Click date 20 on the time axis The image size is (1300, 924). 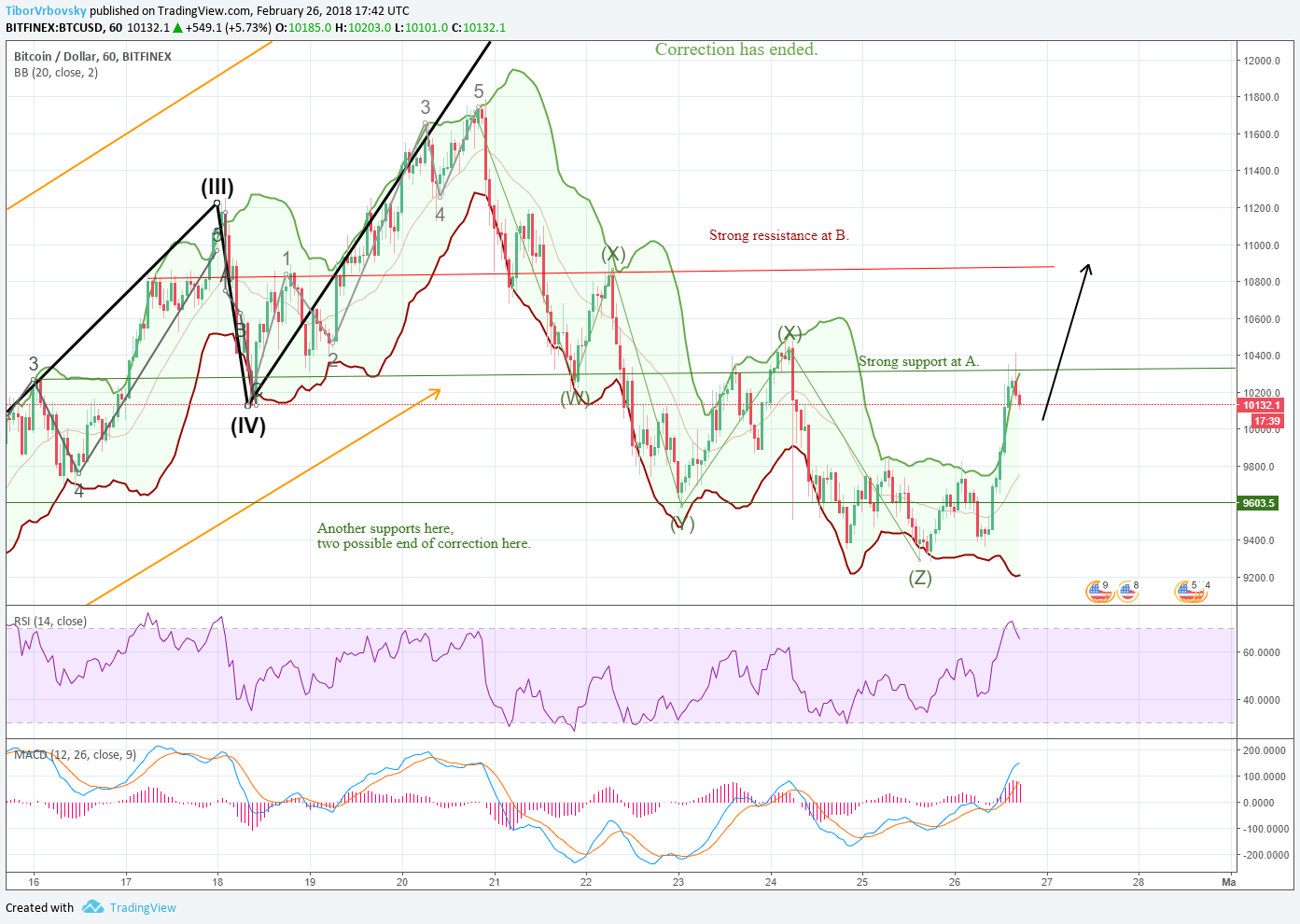coord(402,881)
